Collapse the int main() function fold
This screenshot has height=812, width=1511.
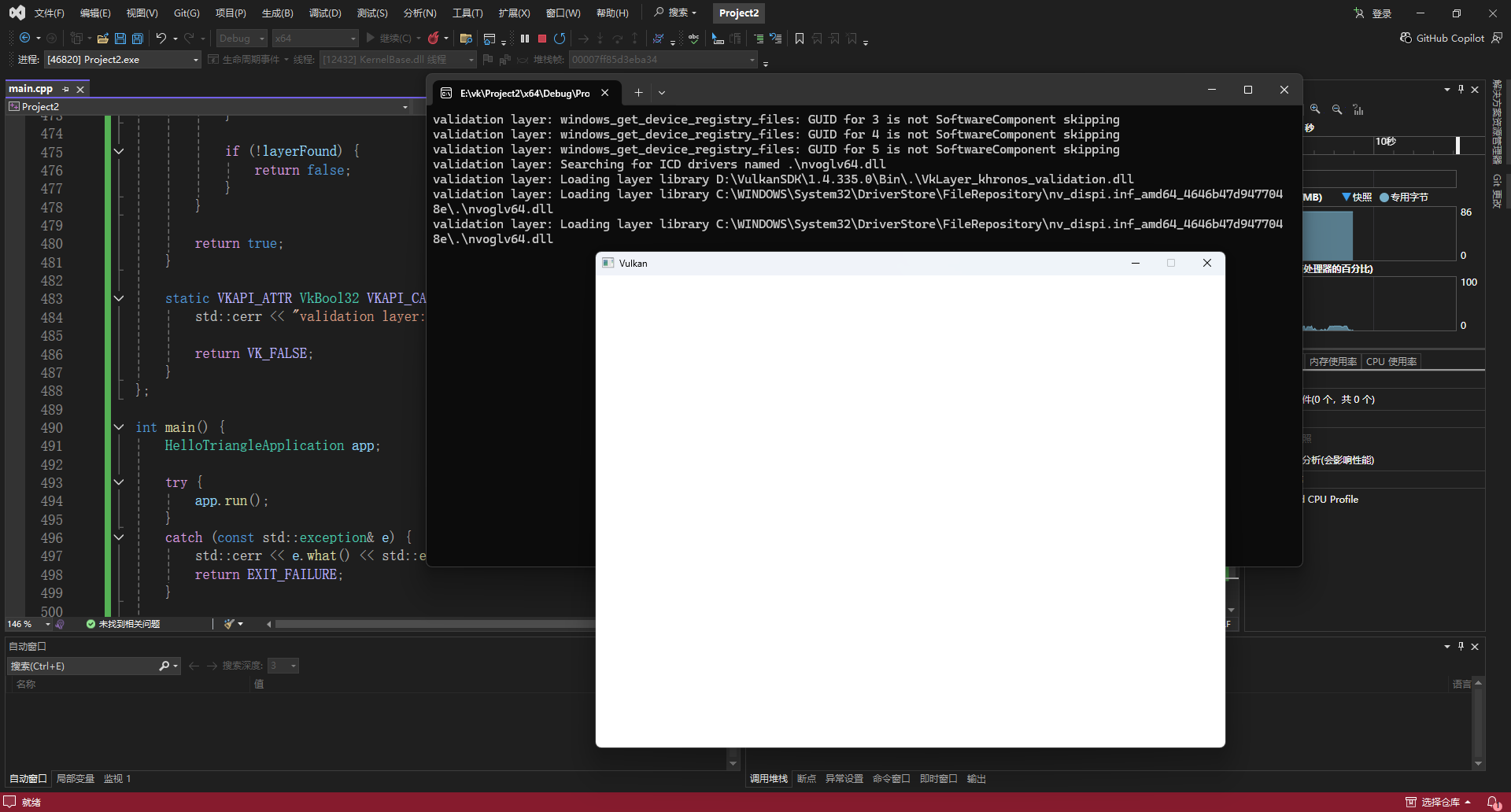point(119,427)
